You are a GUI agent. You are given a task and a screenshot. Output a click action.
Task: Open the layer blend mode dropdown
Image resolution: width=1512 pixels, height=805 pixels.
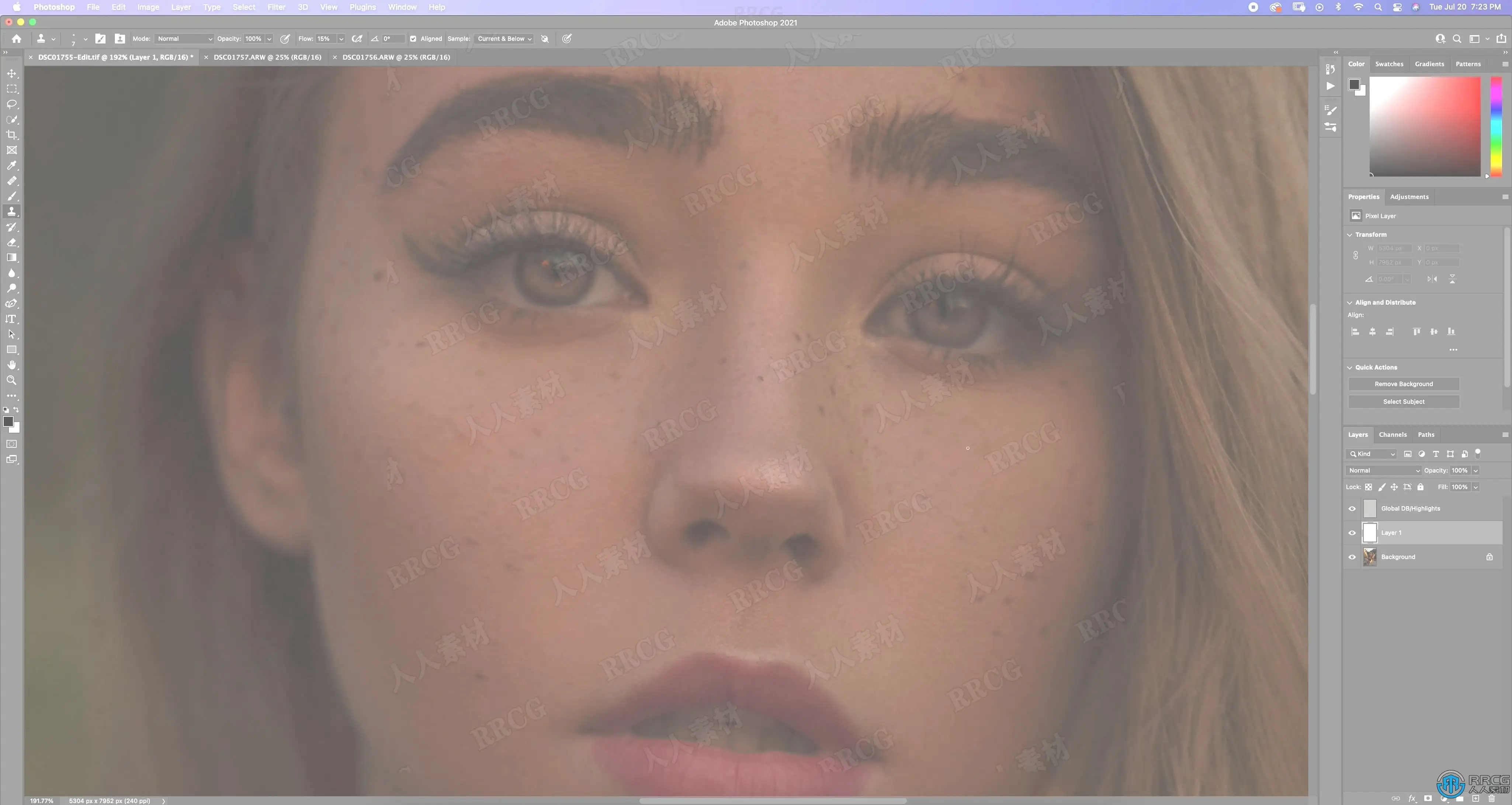tap(1383, 470)
